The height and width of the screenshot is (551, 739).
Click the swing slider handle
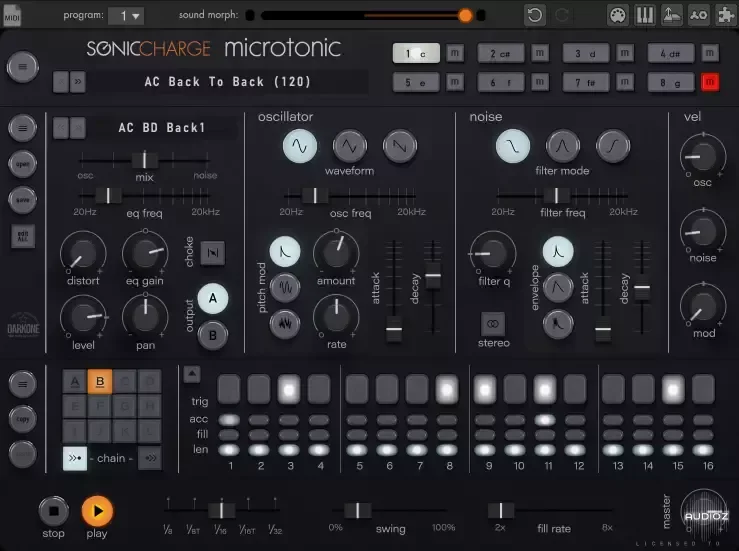pos(357,510)
